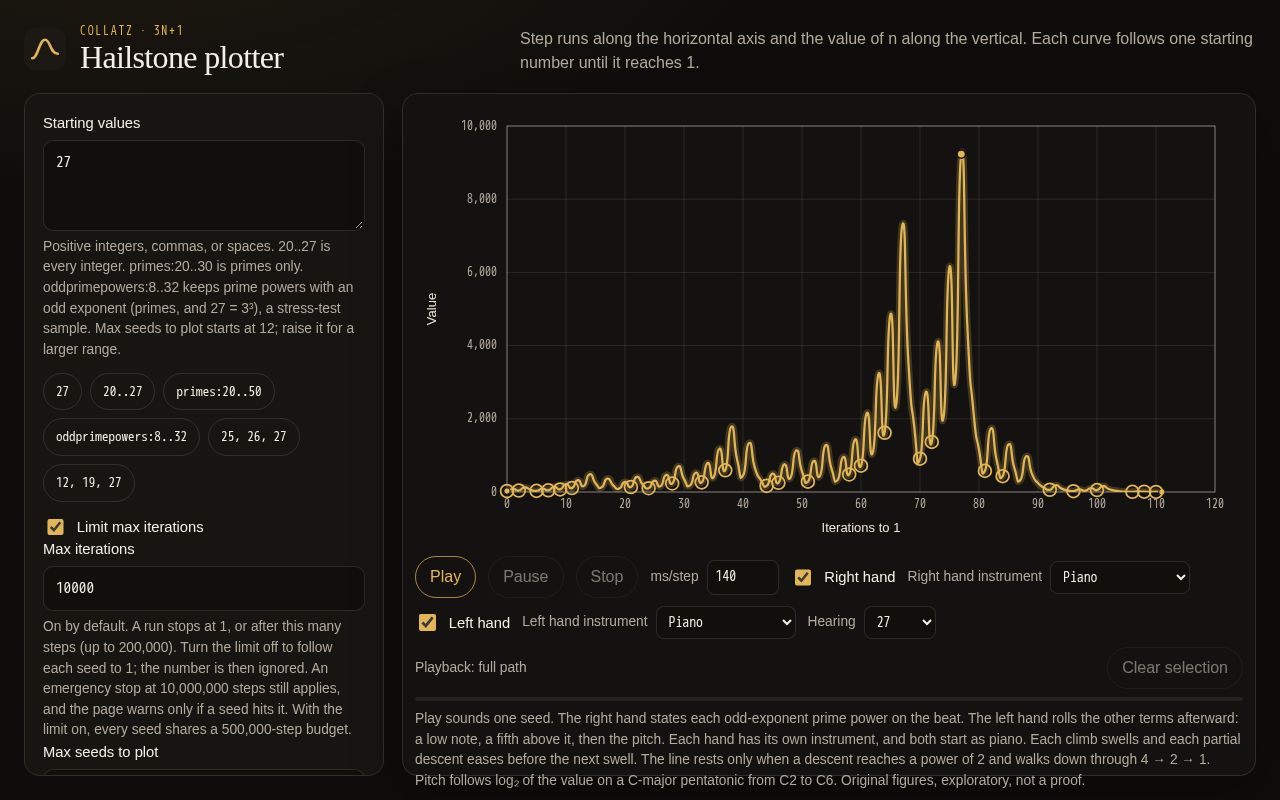Viewport: 1280px width, 800px height.
Task: Click the Pause button
Action: click(x=525, y=577)
